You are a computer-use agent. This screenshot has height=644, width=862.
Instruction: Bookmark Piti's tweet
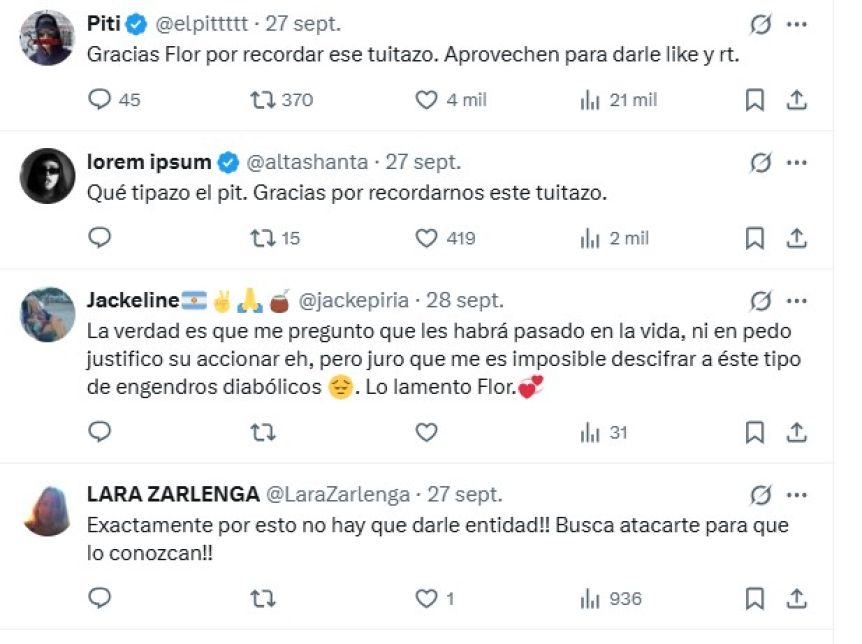[756, 99]
